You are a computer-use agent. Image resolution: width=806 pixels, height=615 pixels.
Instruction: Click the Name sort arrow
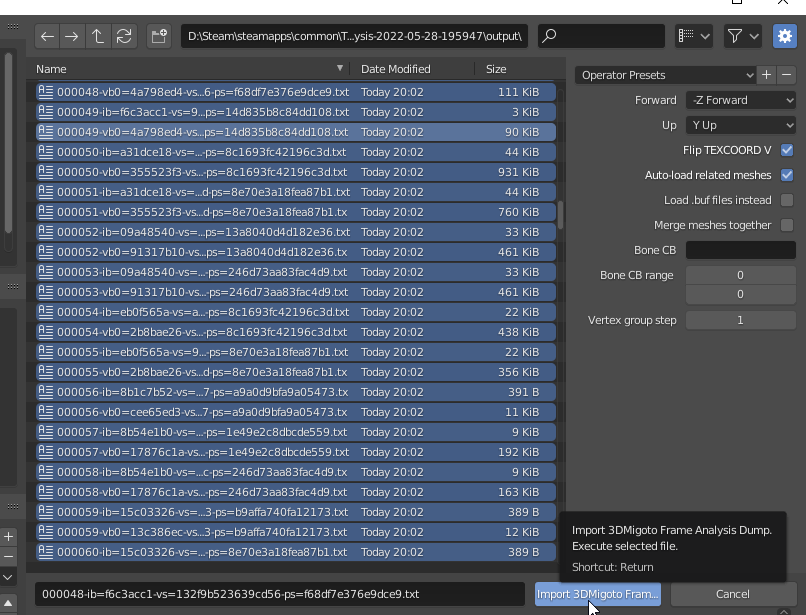[340, 68]
